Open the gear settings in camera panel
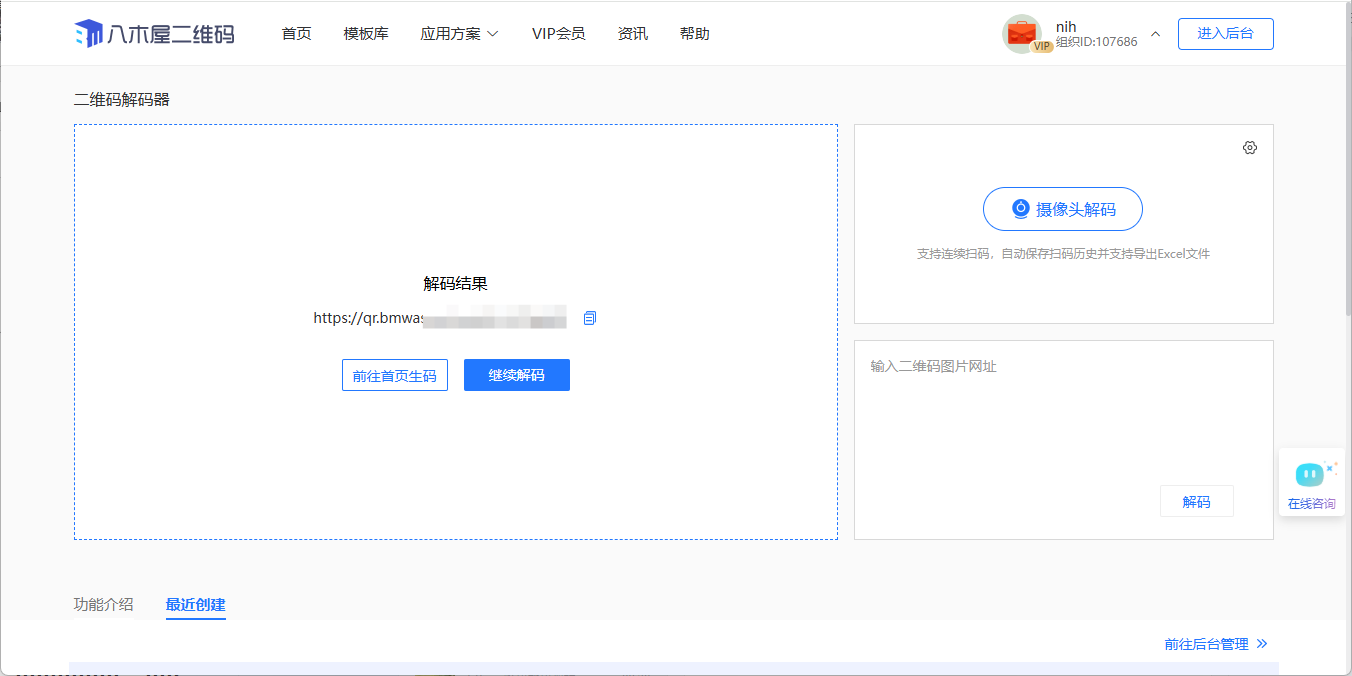1352x676 pixels. point(1249,148)
